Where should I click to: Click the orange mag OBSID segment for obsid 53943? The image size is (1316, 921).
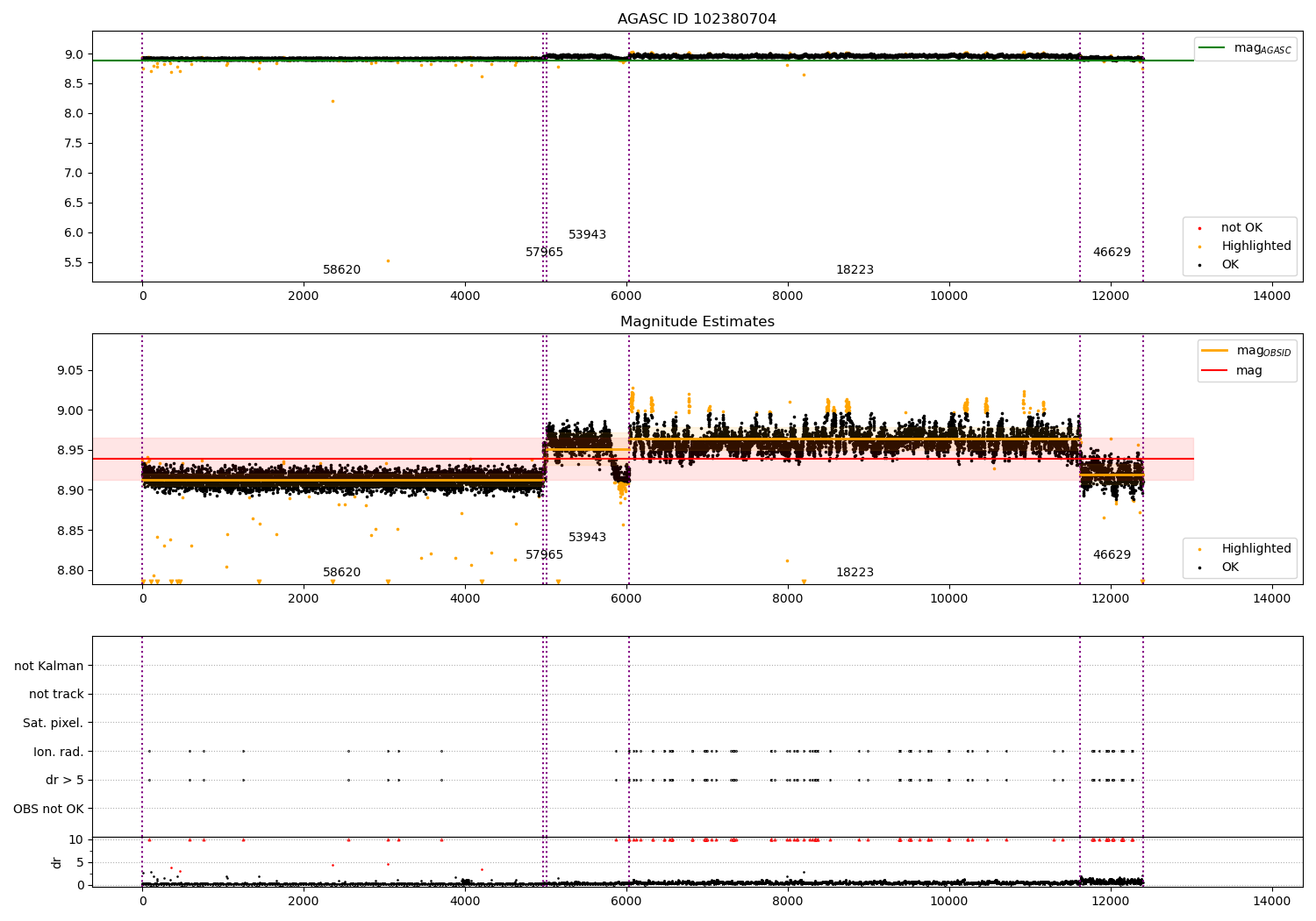pyautogui.click(x=587, y=449)
